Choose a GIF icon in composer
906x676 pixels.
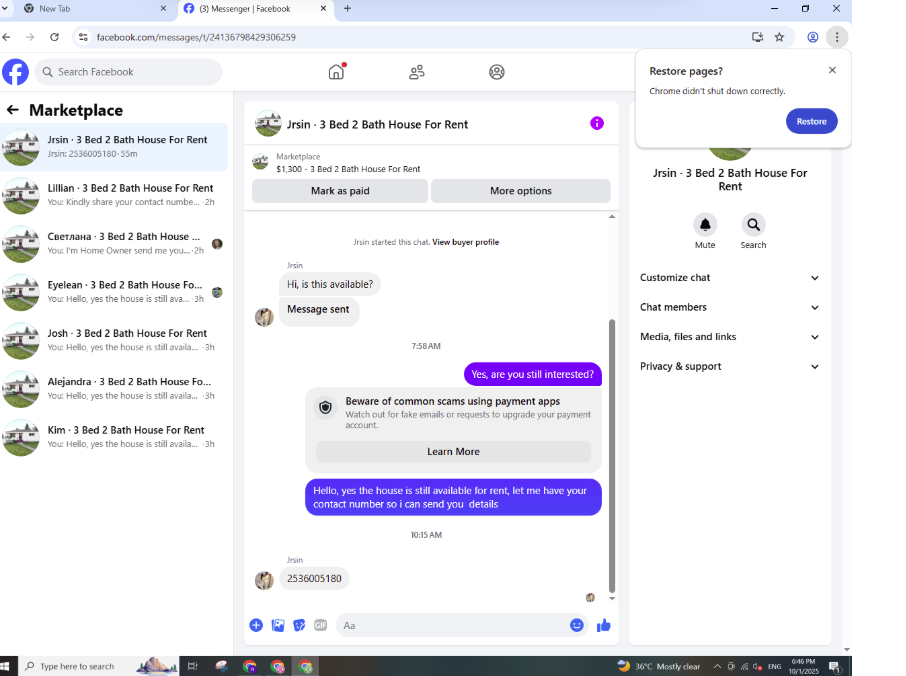(x=321, y=625)
